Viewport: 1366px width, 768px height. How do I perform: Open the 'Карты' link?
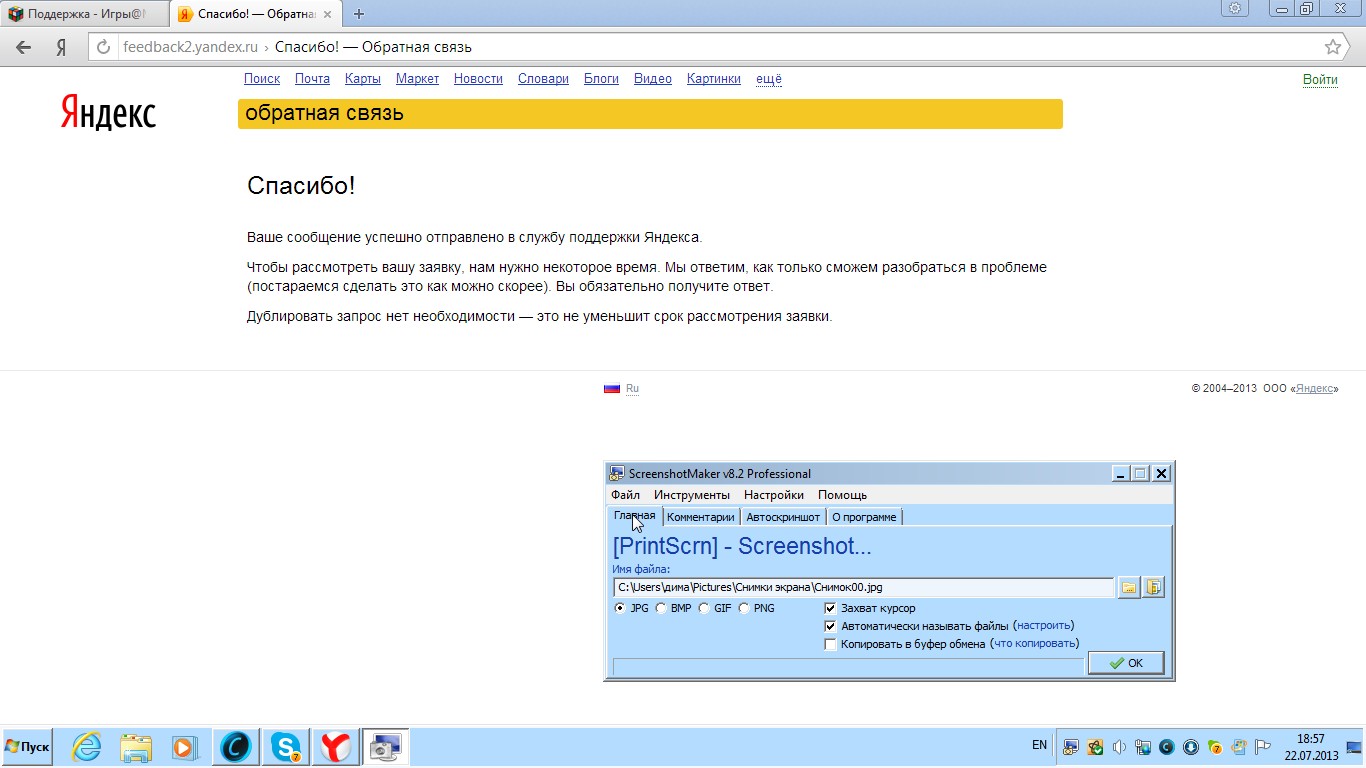click(362, 79)
